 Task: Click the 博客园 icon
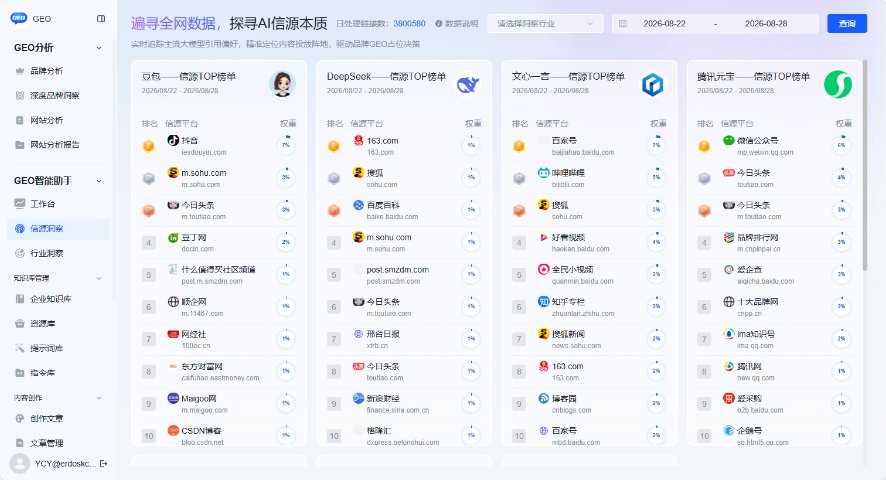tap(544, 399)
